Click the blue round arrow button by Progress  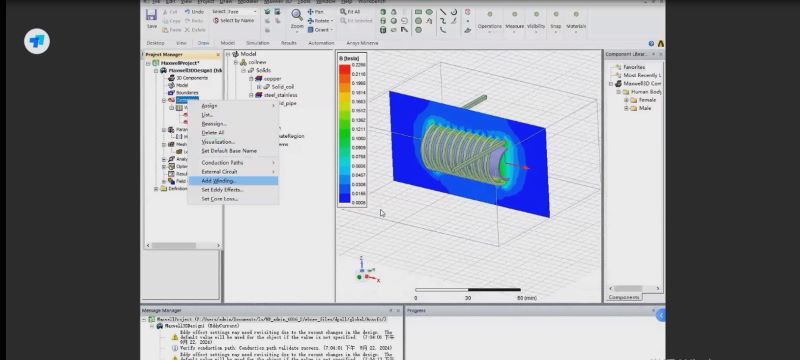coord(661,315)
